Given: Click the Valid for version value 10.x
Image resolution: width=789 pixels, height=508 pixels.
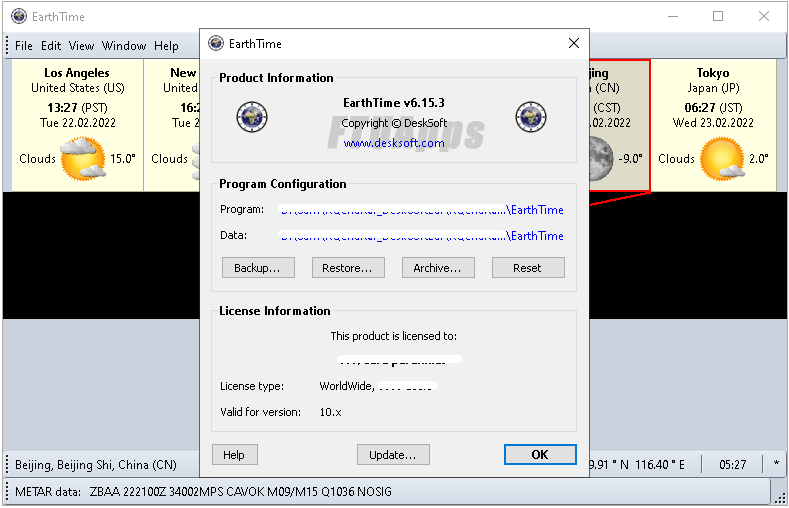Looking at the screenshot, I should (331, 412).
